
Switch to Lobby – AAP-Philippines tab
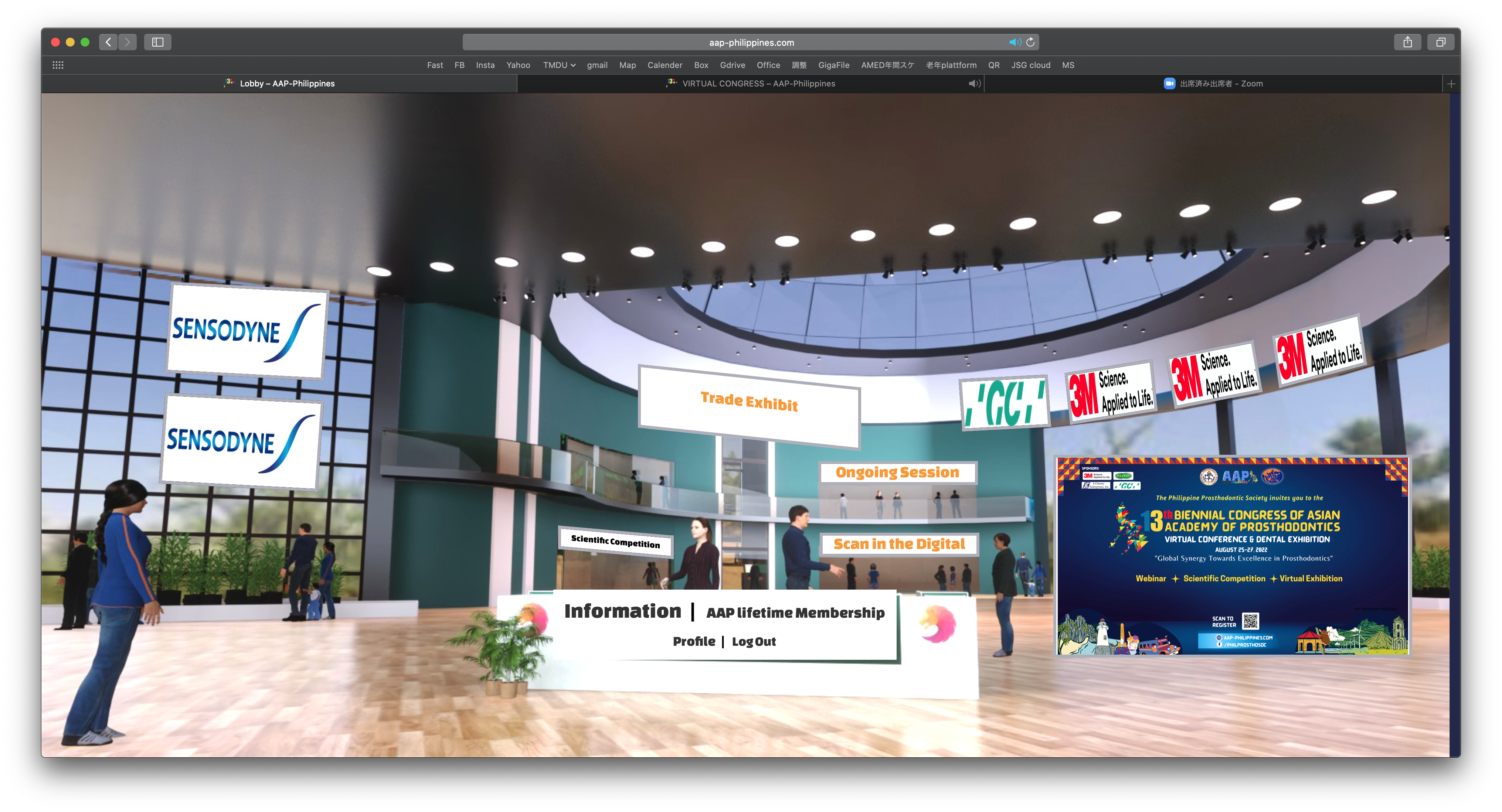(279, 83)
